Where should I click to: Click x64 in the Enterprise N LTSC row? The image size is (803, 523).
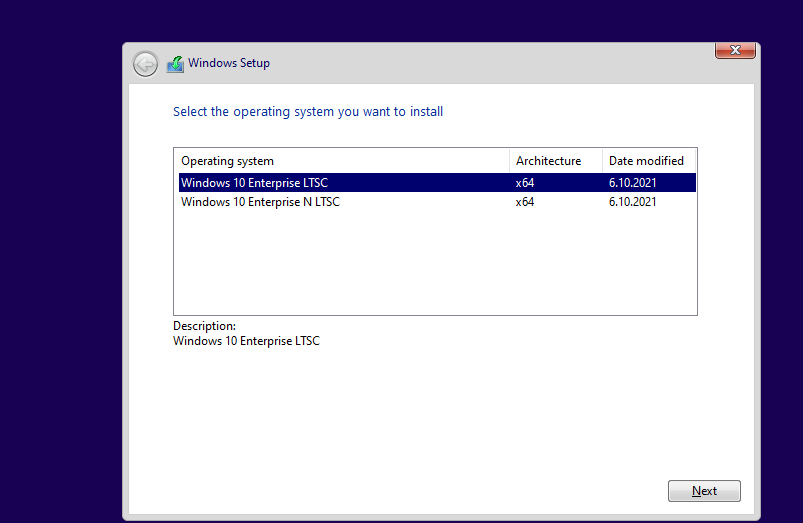[525, 202]
